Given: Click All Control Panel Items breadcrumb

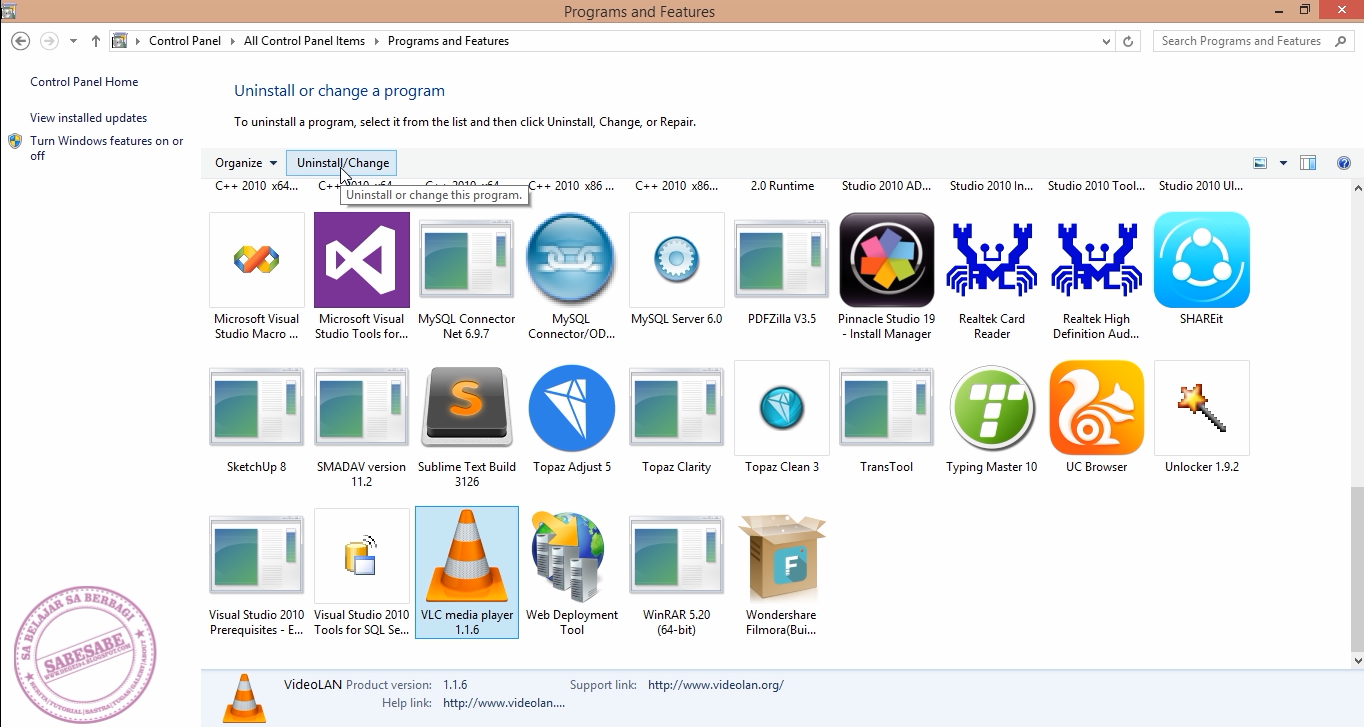Looking at the screenshot, I should 304,41.
